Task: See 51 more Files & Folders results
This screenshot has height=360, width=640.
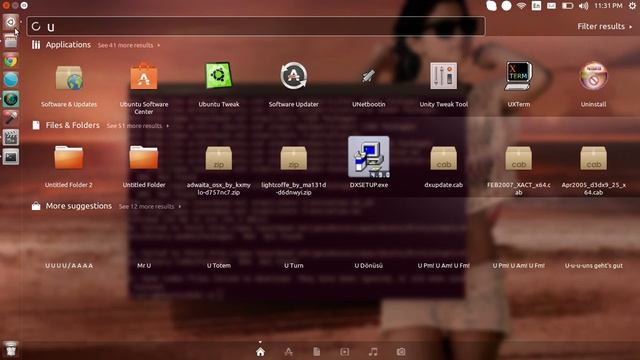Action: (x=138, y=126)
